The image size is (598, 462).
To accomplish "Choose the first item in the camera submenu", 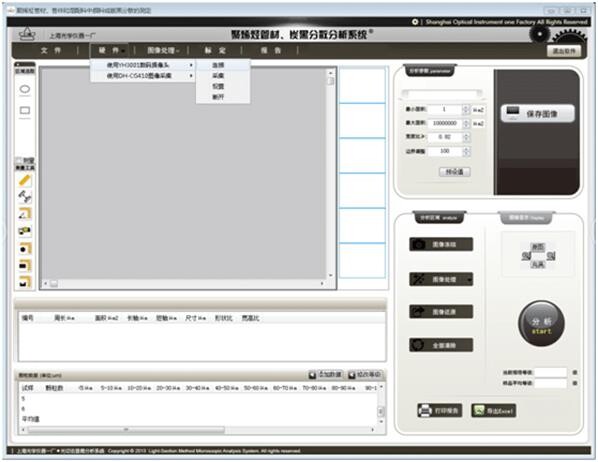I will coord(223,65).
